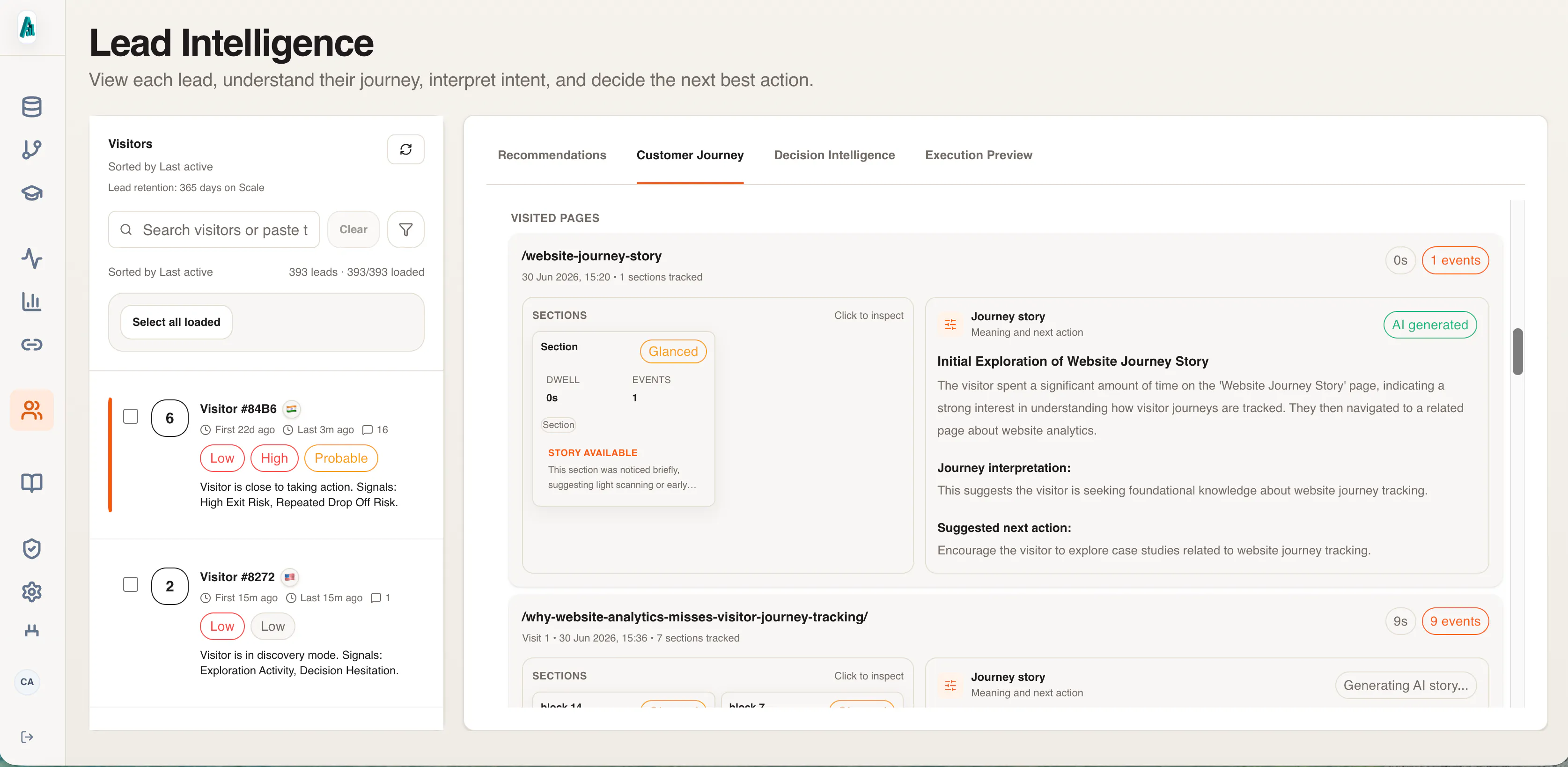Click the search magnifier icon

pos(126,229)
